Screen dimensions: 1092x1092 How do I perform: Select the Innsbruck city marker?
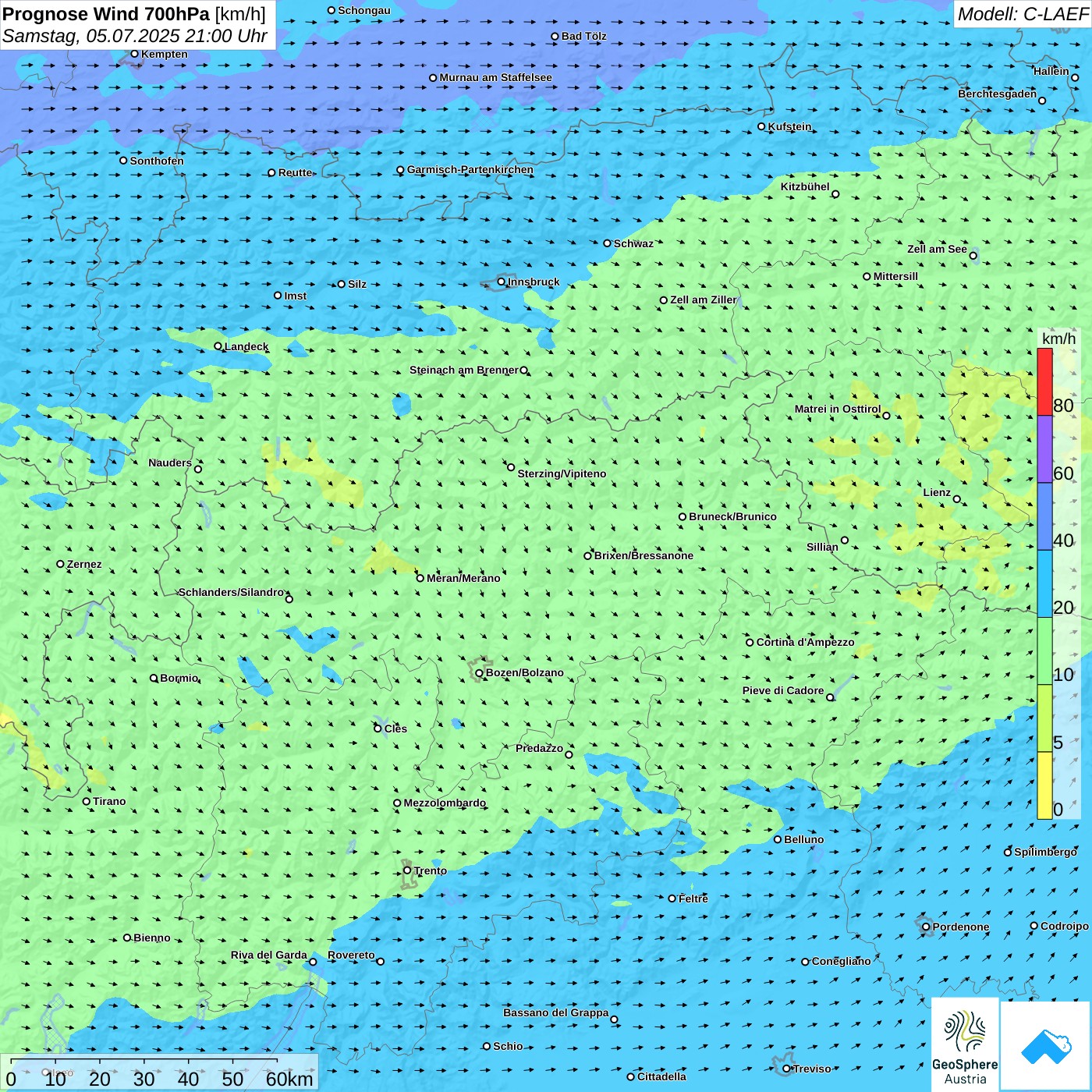(502, 282)
